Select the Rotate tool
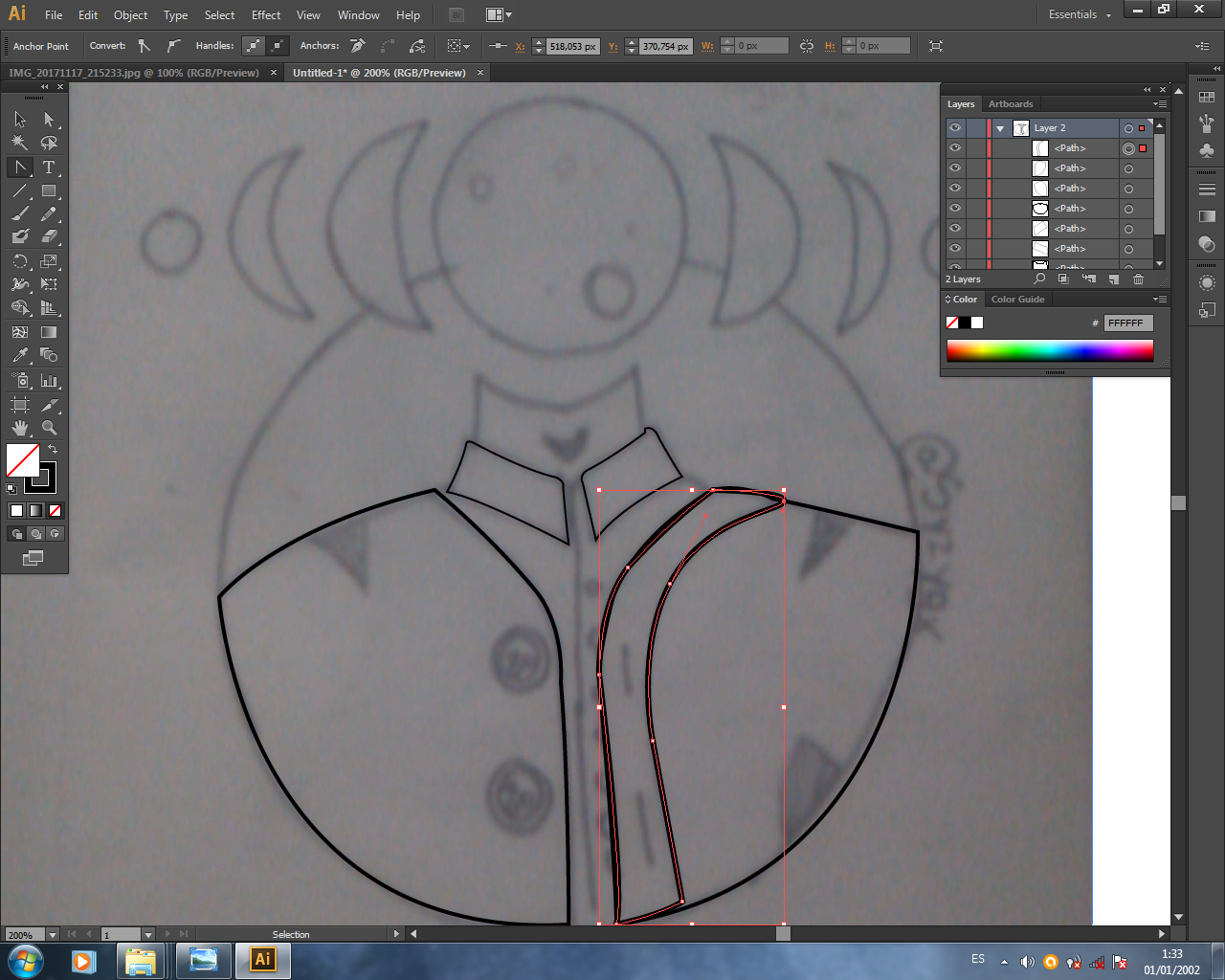1225x980 pixels. pyautogui.click(x=20, y=260)
